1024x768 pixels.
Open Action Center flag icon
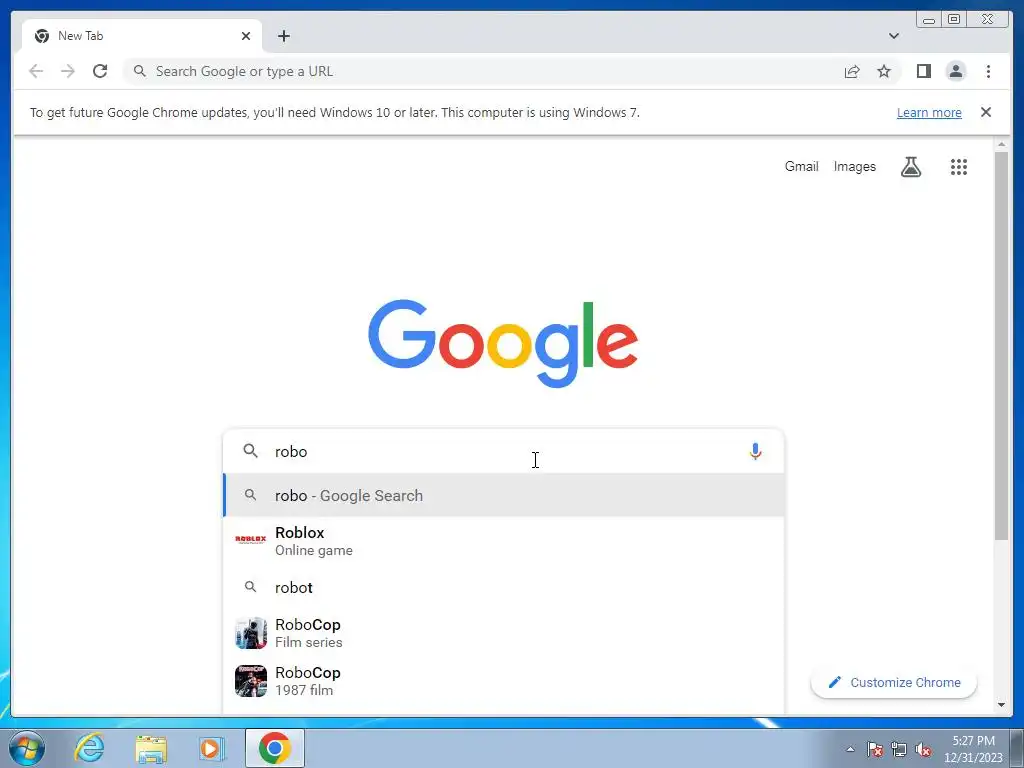point(875,749)
